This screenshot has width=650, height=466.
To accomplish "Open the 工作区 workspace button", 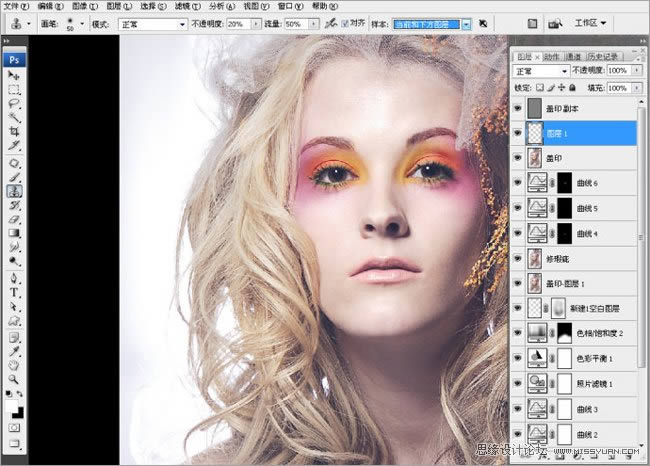I will click(588, 22).
